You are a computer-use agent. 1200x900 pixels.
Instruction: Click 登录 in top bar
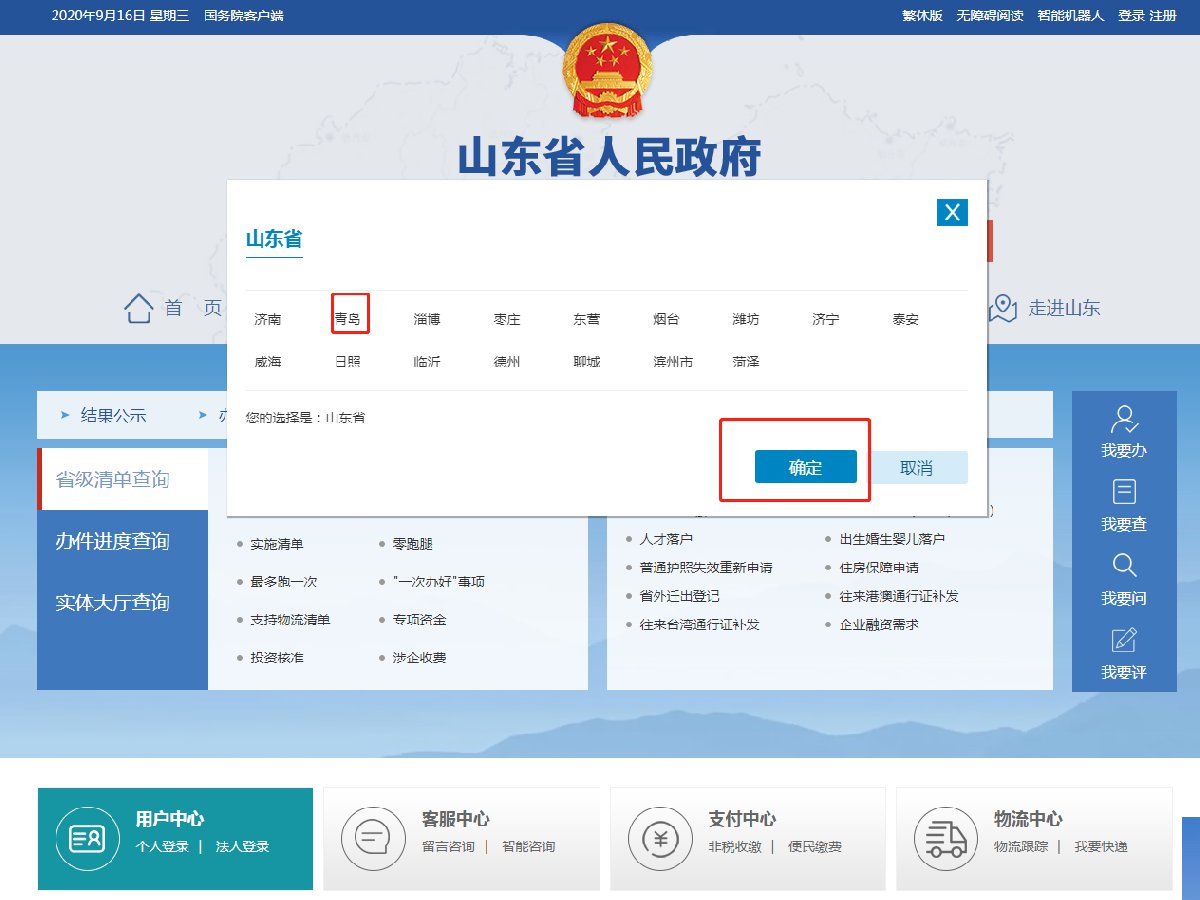1131,16
